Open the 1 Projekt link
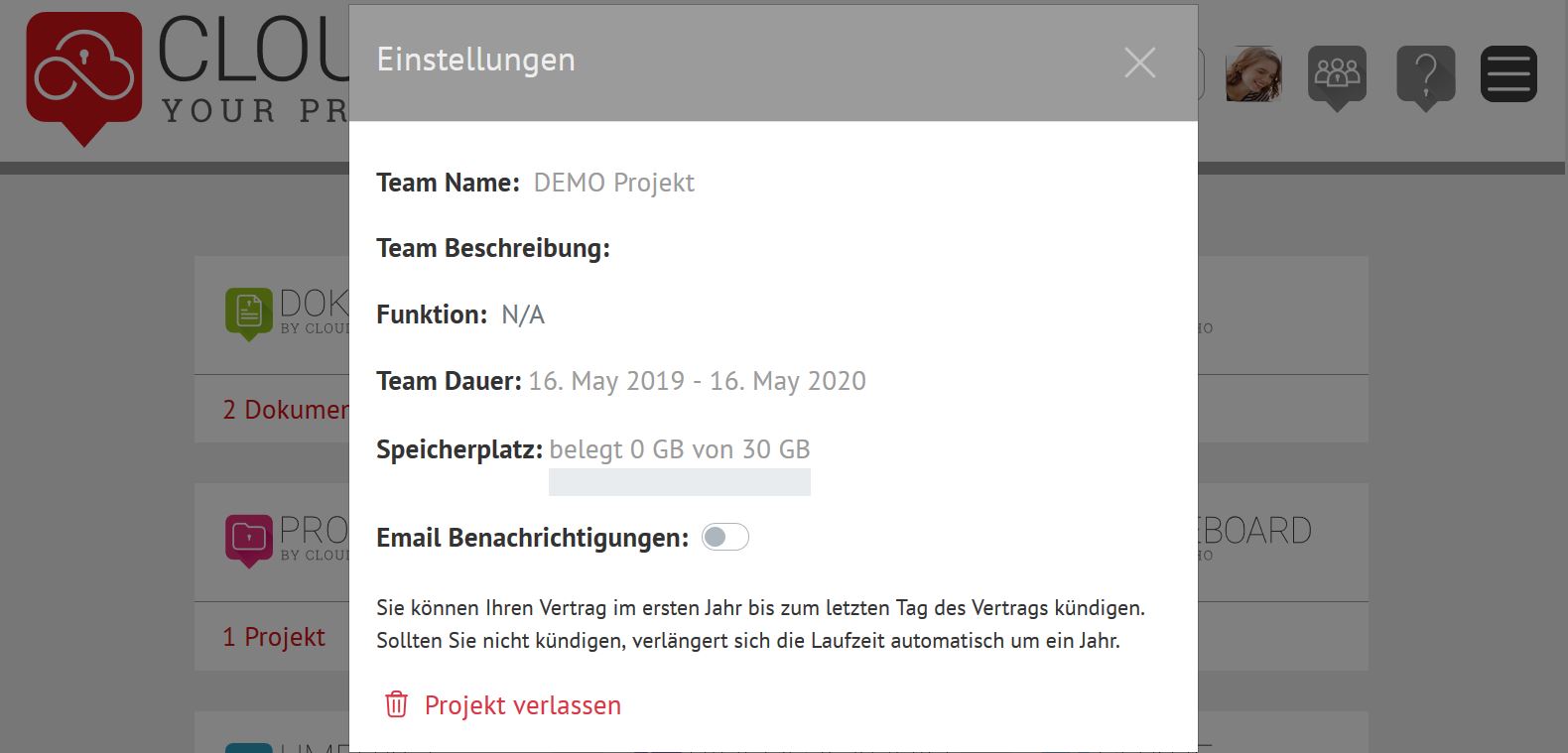Image resolution: width=1568 pixels, height=753 pixels. tap(274, 637)
